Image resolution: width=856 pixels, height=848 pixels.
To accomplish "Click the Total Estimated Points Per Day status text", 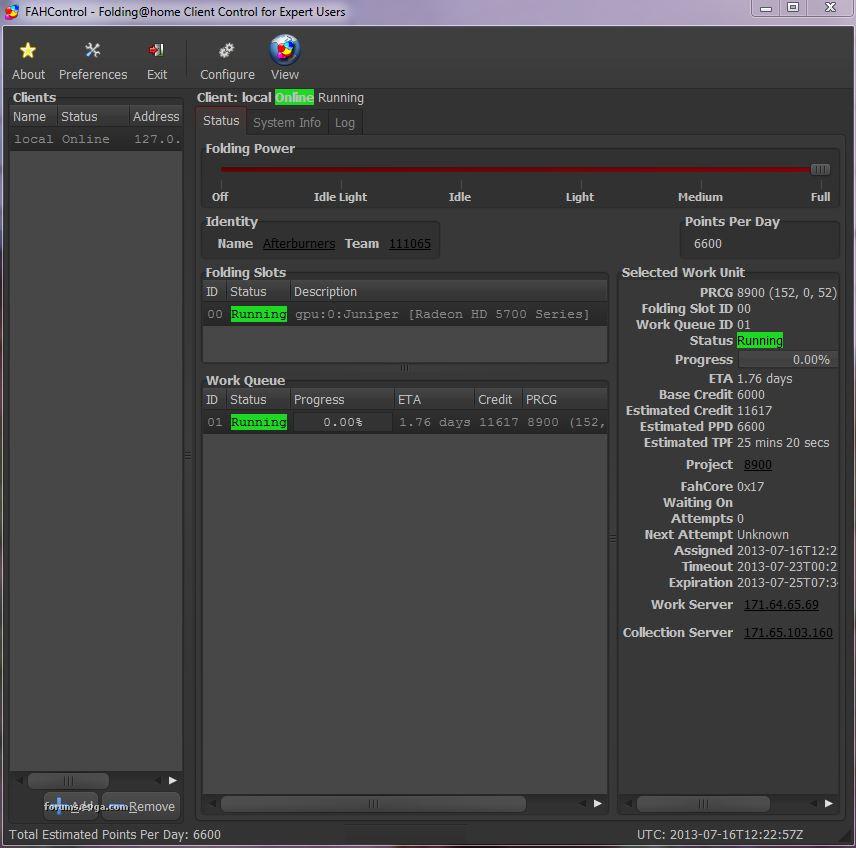I will tap(115, 834).
